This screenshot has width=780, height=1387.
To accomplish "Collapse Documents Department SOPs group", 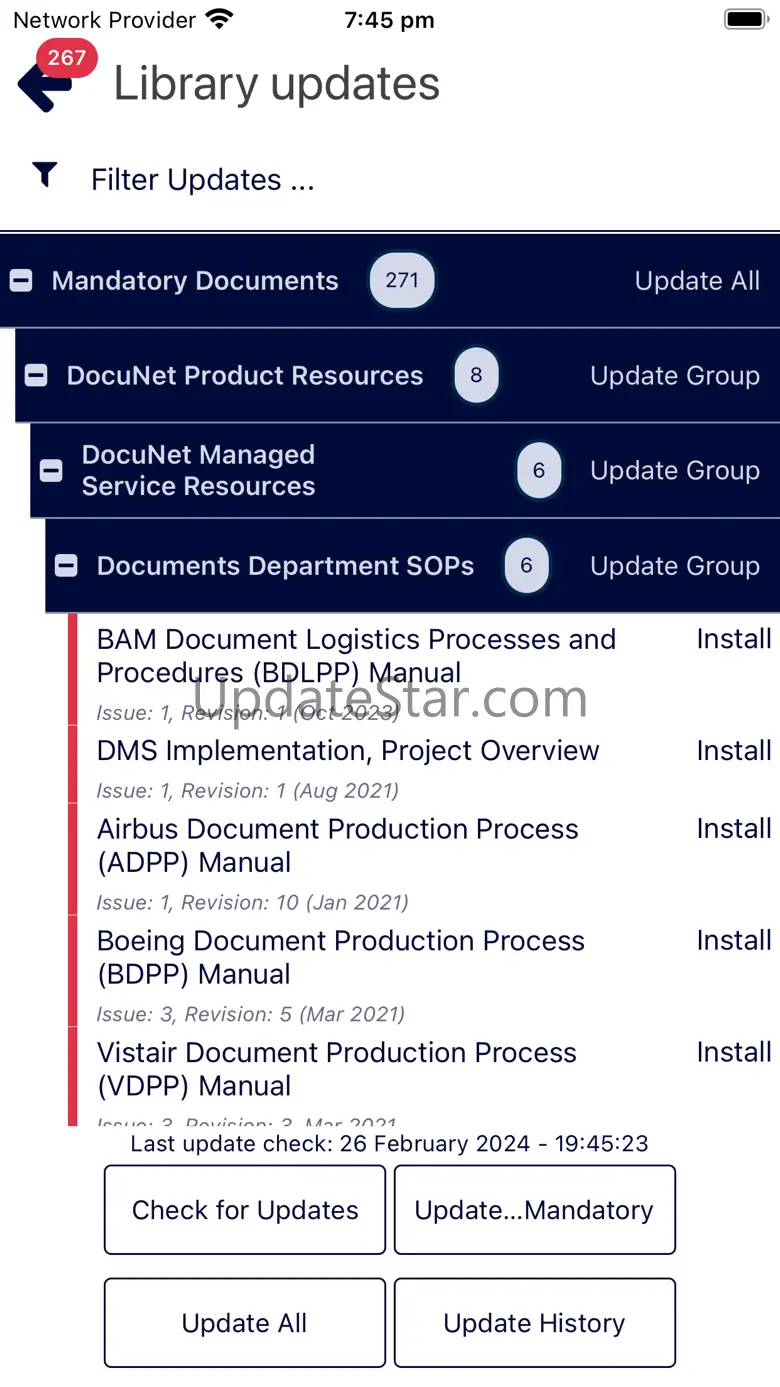I will 66,566.
